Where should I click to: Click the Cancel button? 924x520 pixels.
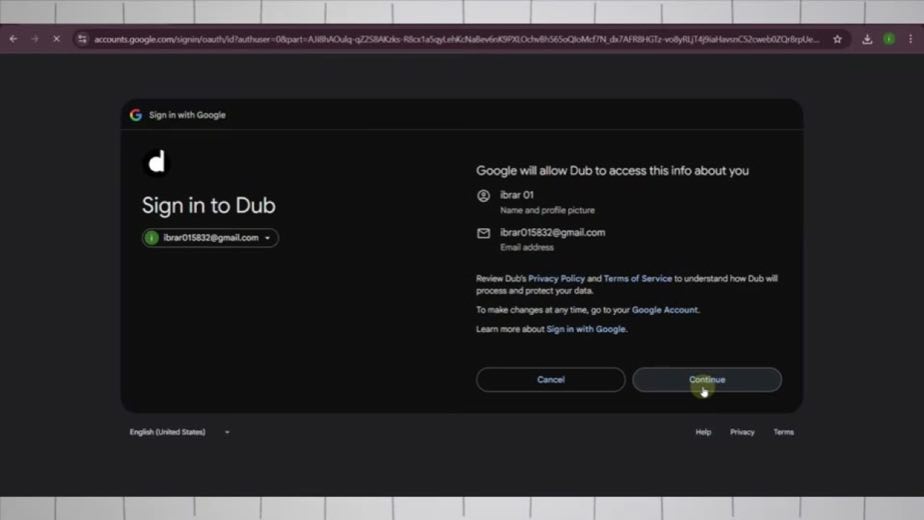coord(550,380)
